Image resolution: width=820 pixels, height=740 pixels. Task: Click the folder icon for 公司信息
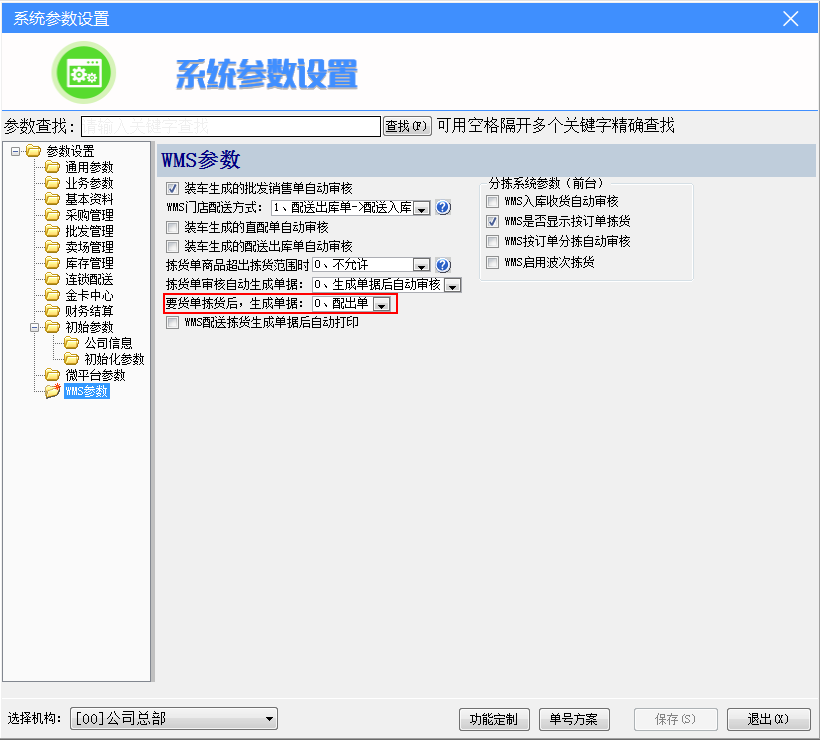pos(71,343)
